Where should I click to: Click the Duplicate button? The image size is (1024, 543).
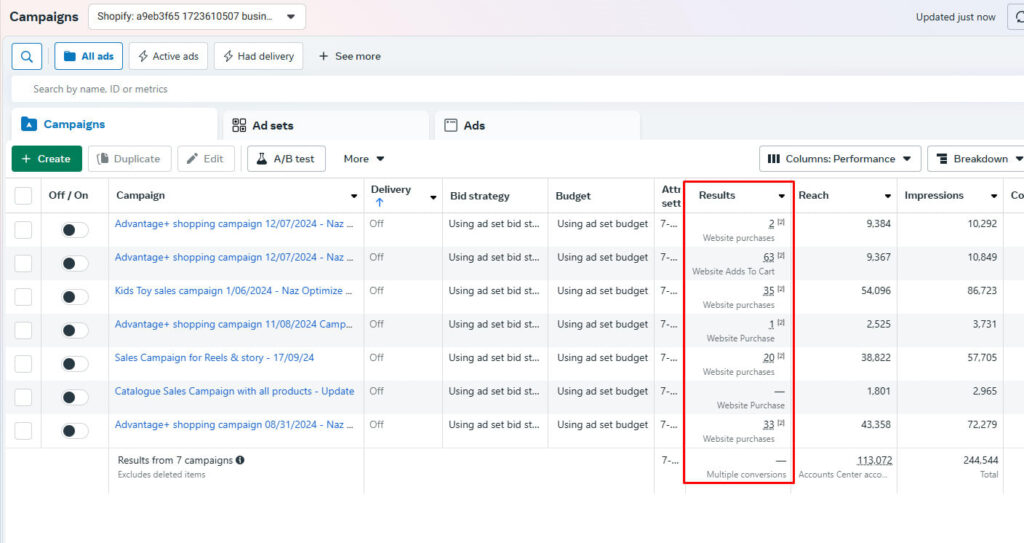(129, 159)
